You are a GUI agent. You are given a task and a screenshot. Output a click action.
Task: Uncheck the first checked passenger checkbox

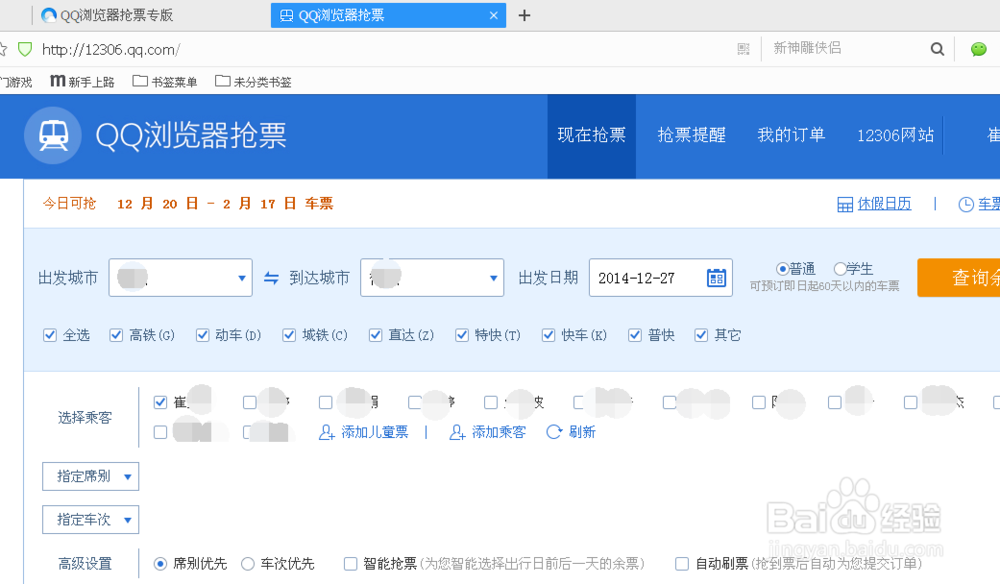point(160,402)
